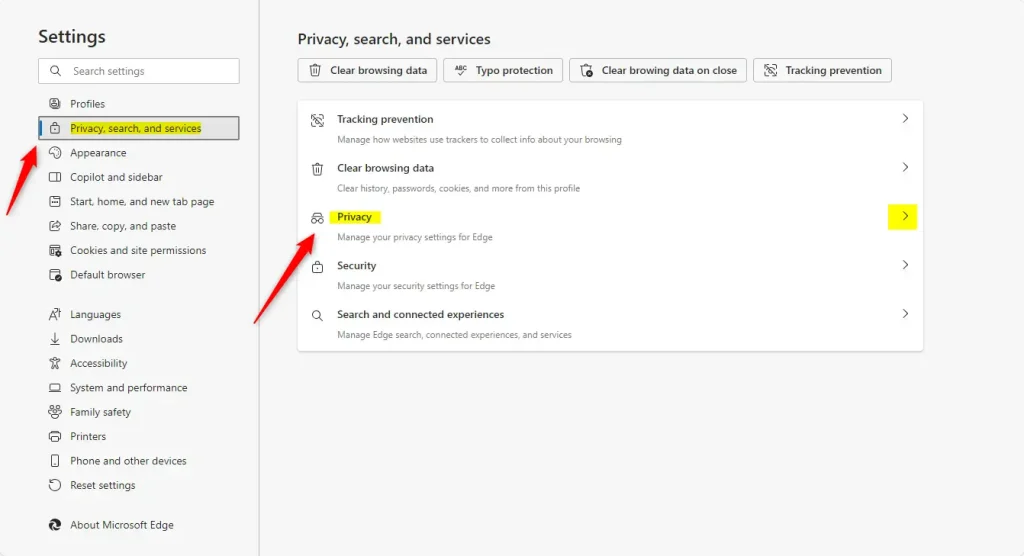This screenshot has width=1024, height=556.
Task: Open the Privacy row title
Action: click(x=354, y=217)
